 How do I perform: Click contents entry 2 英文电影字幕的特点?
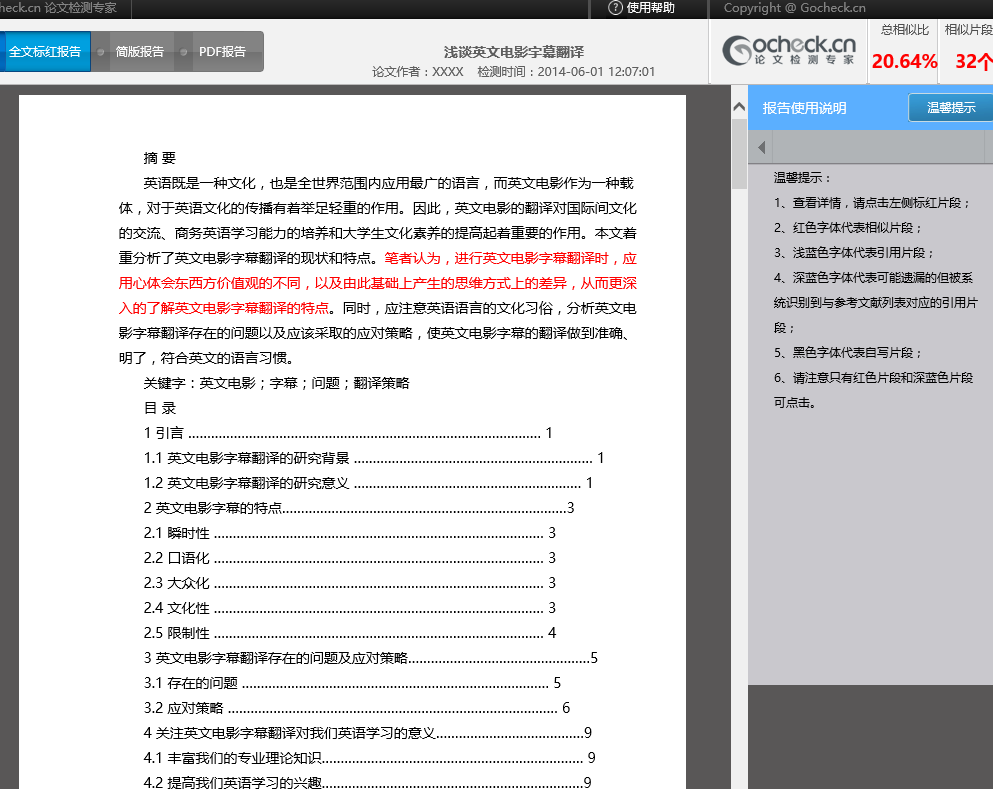tap(359, 508)
